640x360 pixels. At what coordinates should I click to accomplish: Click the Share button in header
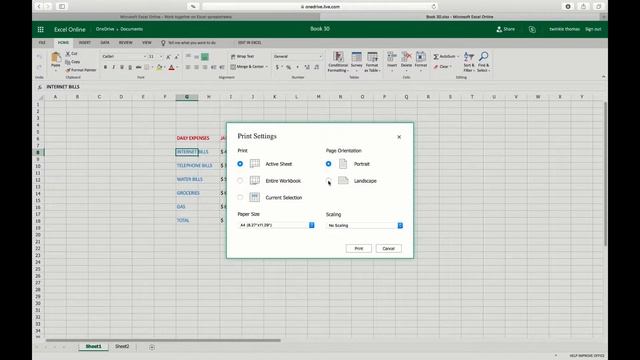pos(505,29)
